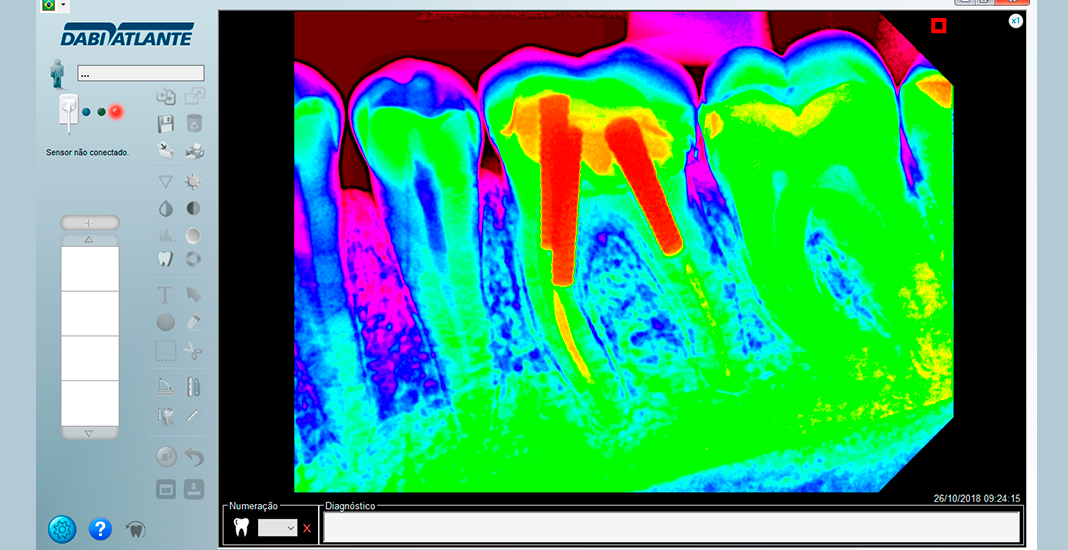Open the language flag dropdown

click(x=64, y=5)
